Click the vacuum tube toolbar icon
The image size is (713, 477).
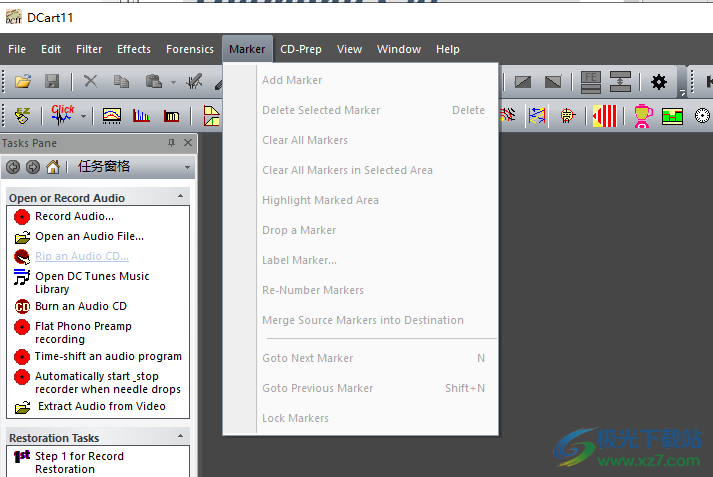568,116
